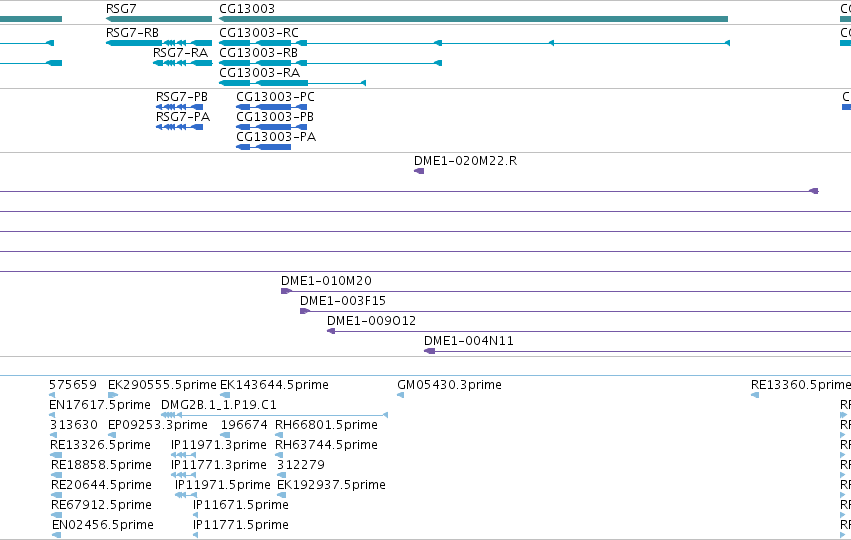This screenshot has height=540, width=851.
Task: Select the 196674 feature label
Action: point(244,425)
